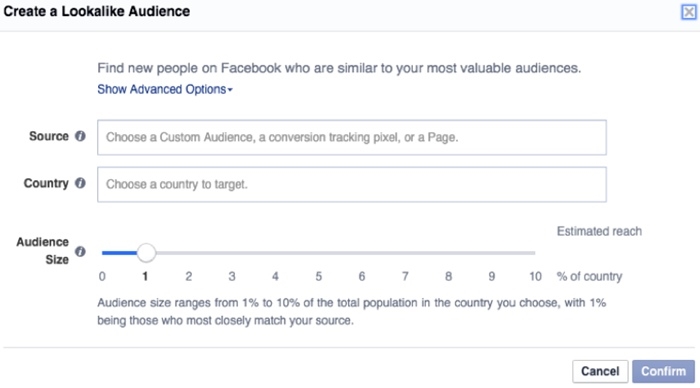Click the 'Estimated reach' text

(x=599, y=231)
